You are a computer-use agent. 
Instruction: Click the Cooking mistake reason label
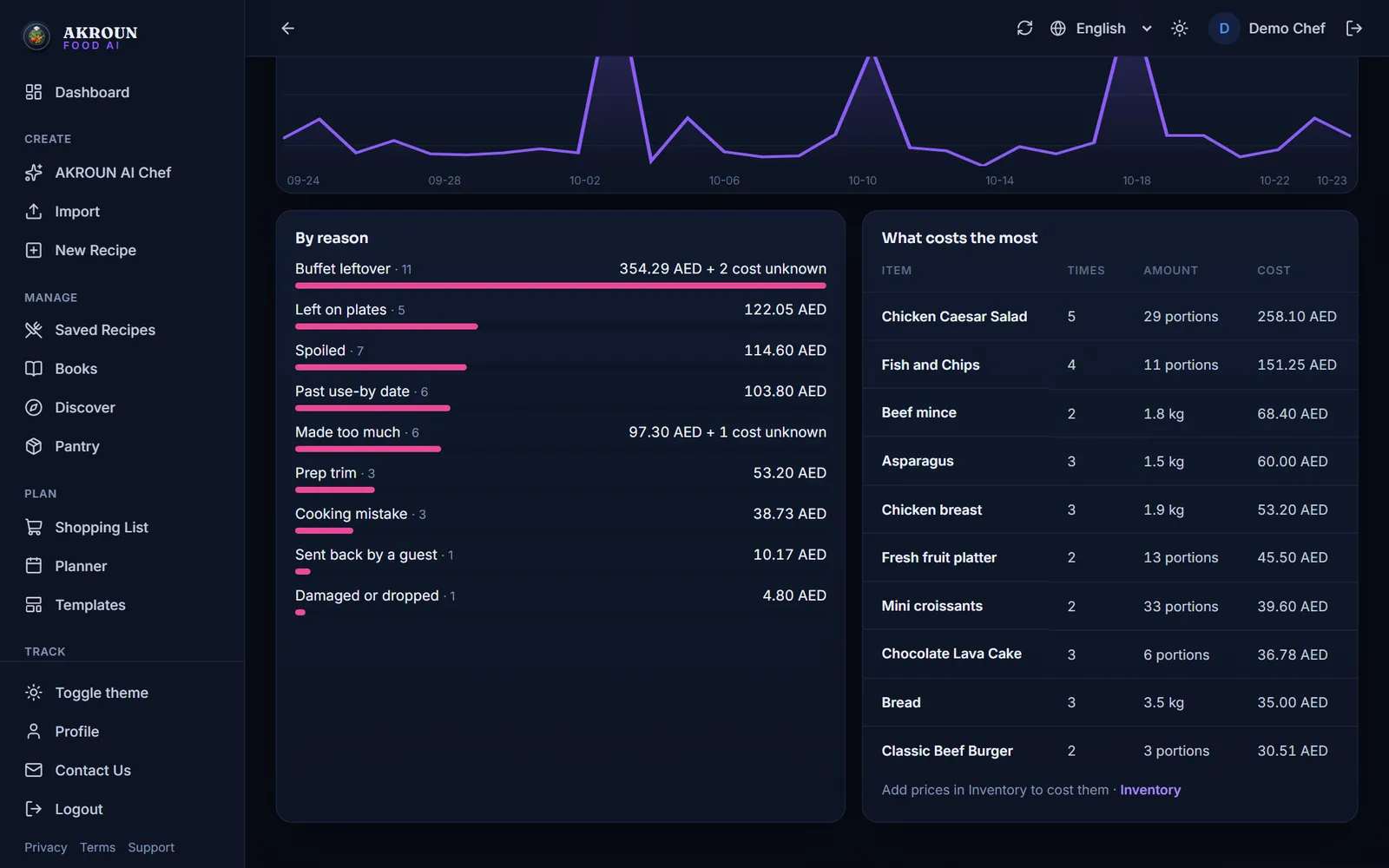click(351, 514)
